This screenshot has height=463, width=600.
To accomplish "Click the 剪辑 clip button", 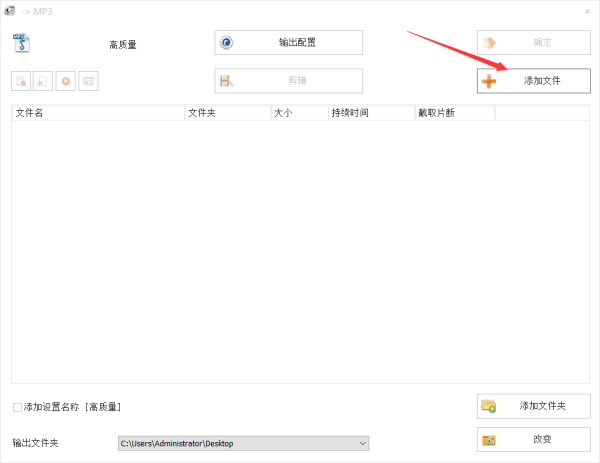I will pos(289,81).
